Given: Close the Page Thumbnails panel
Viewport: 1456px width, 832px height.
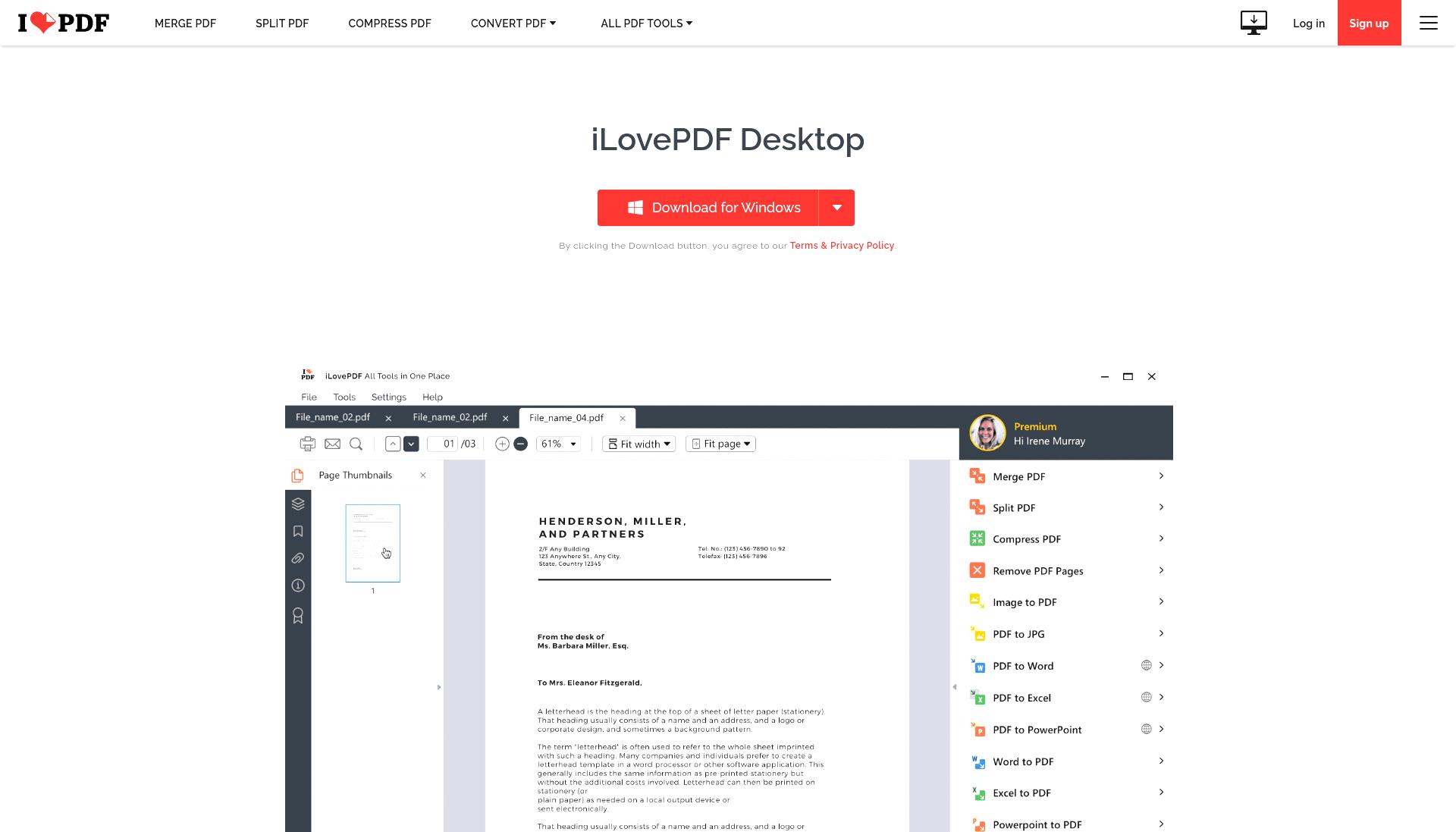Looking at the screenshot, I should point(423,475).
